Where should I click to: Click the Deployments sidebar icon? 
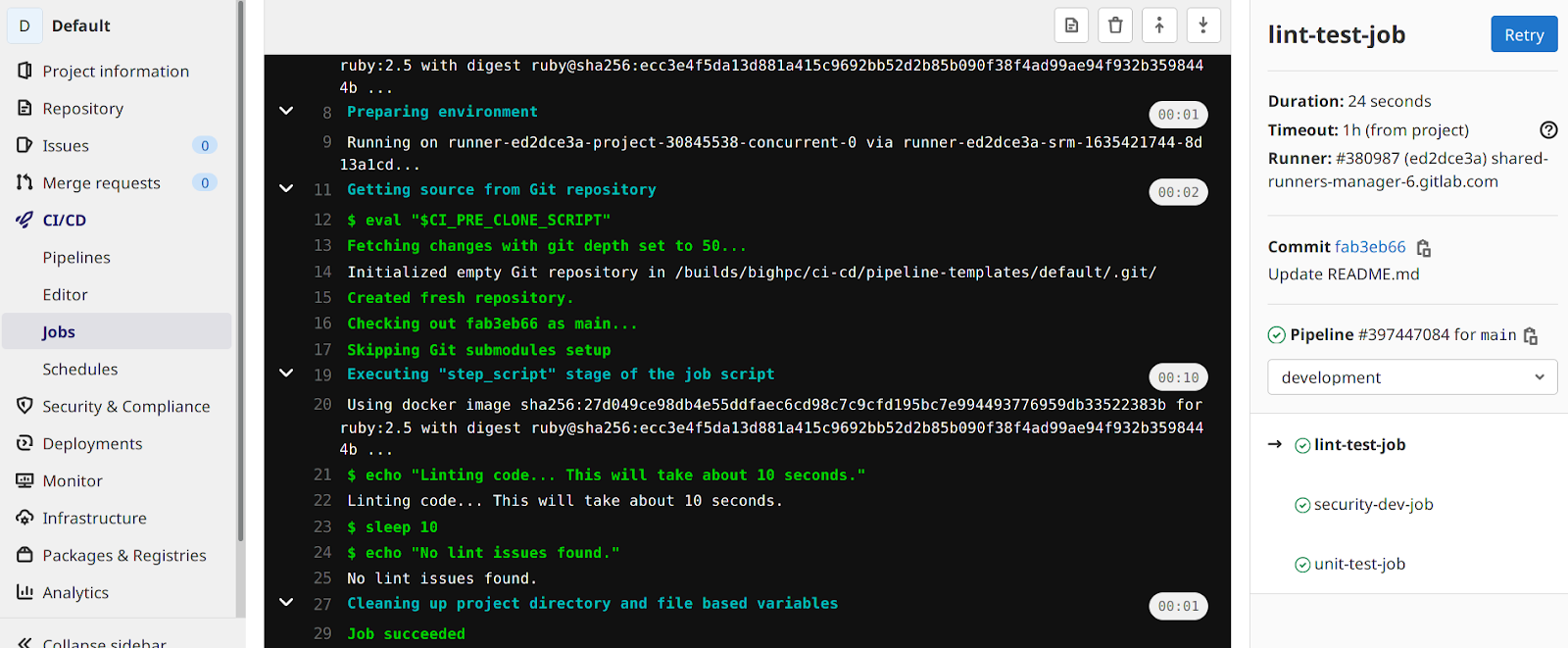coord(24,443)
